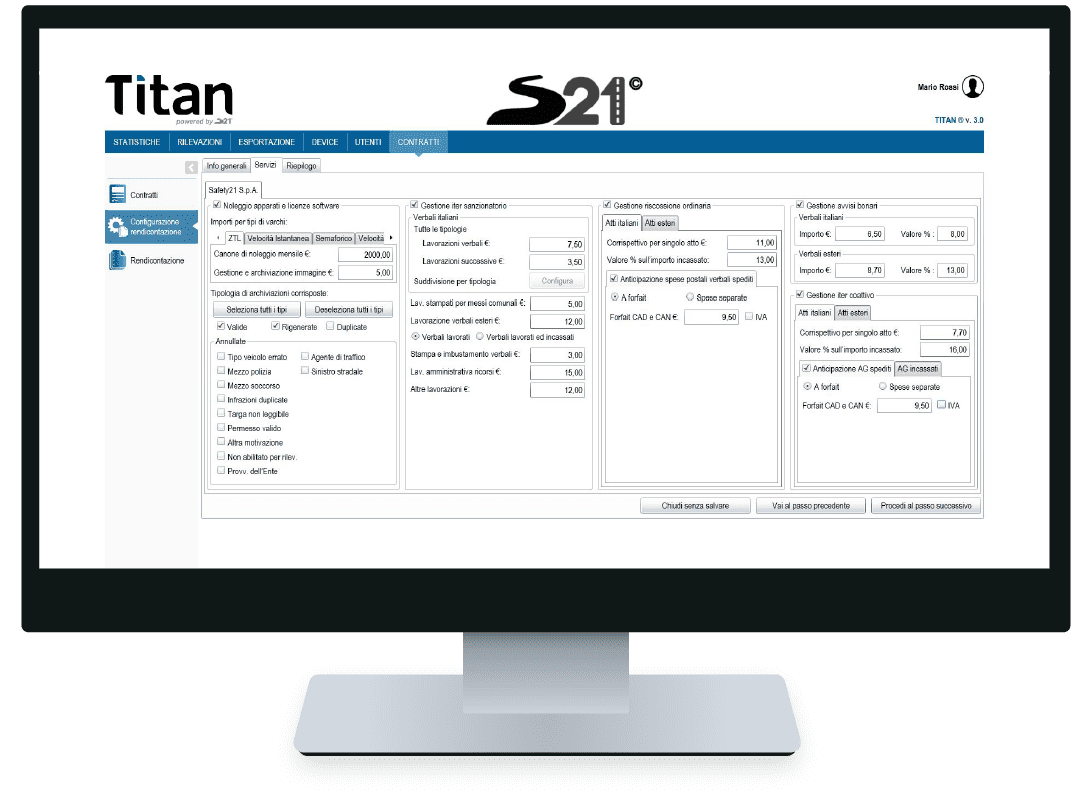The height and width of the screenshot is (801, 1092).
Task: Select the Configurazione rendicontazione sidebar item
Action: pyautogui.click(x=151, y=227)
